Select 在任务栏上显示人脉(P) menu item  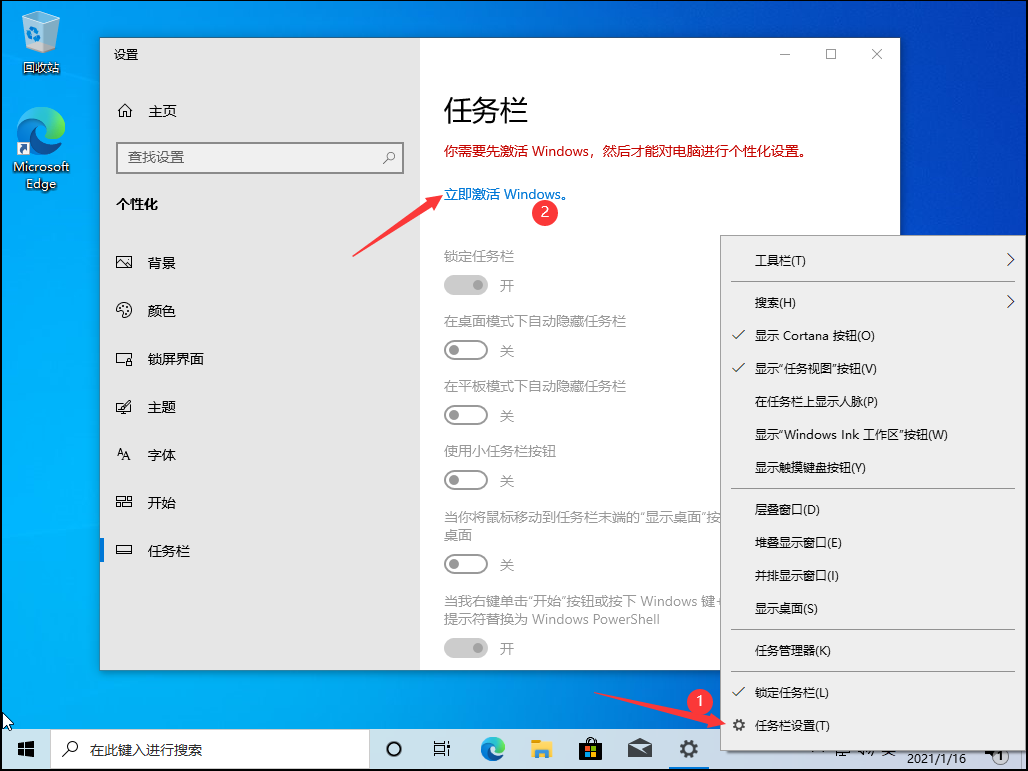[x=873, y=401]
